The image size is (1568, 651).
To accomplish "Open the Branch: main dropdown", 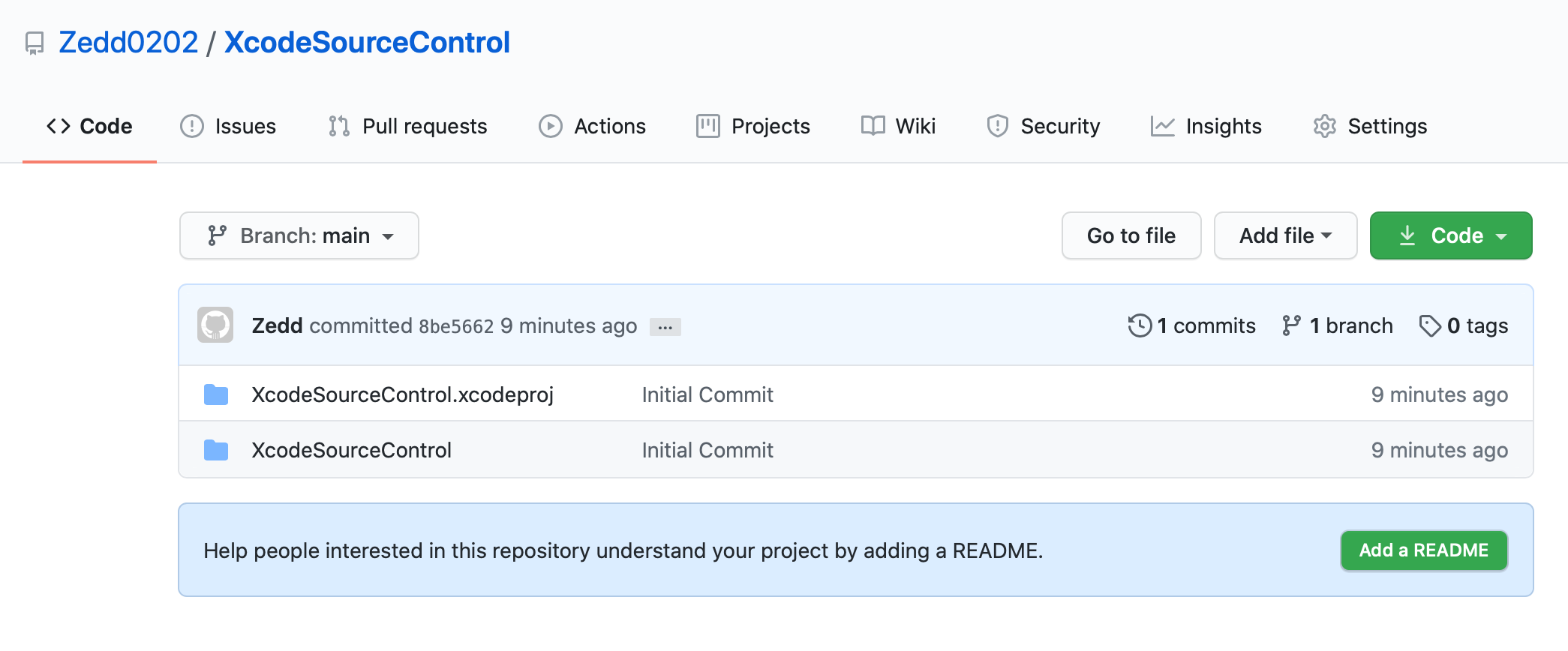I will click(x=299, y=235).
